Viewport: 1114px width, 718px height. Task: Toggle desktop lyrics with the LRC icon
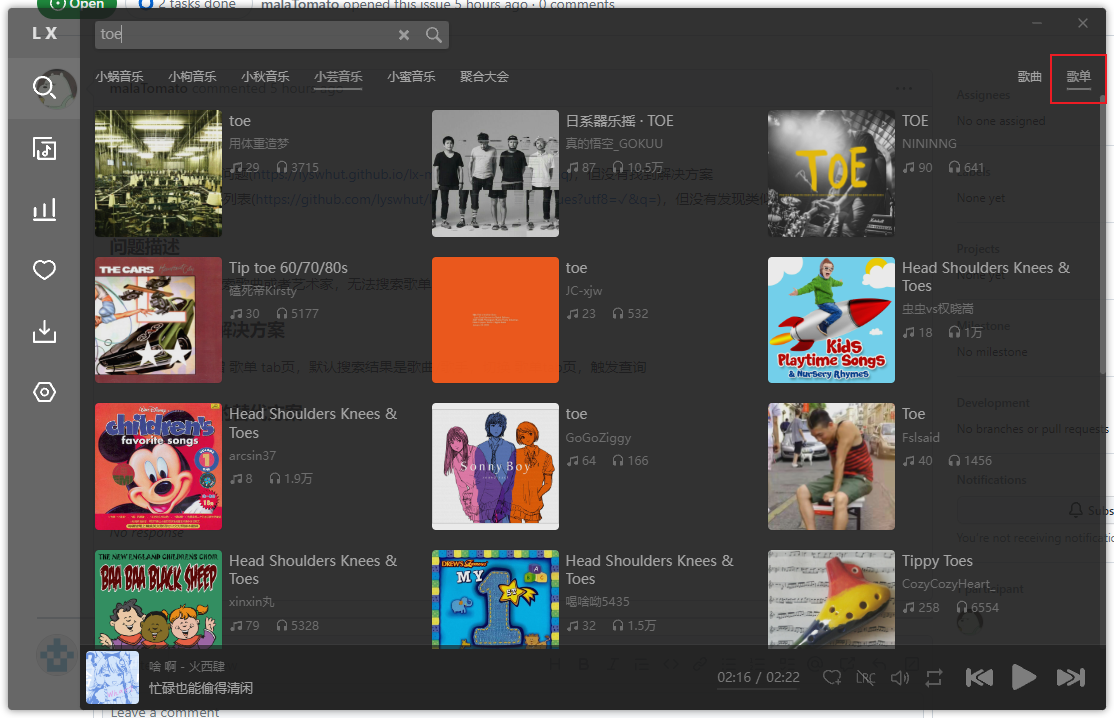point(866,677)
